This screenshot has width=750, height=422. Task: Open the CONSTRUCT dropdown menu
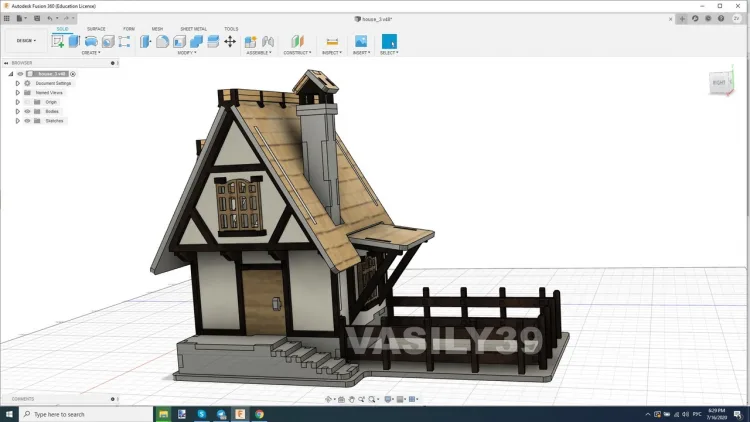point(298,53)
